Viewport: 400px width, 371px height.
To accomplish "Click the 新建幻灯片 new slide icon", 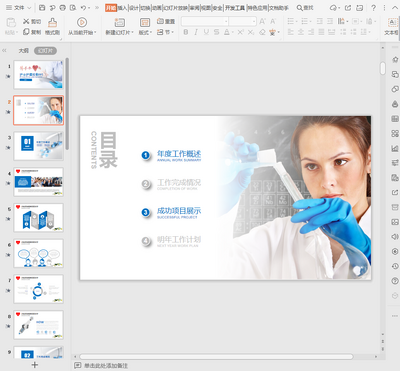I will 119,23.
